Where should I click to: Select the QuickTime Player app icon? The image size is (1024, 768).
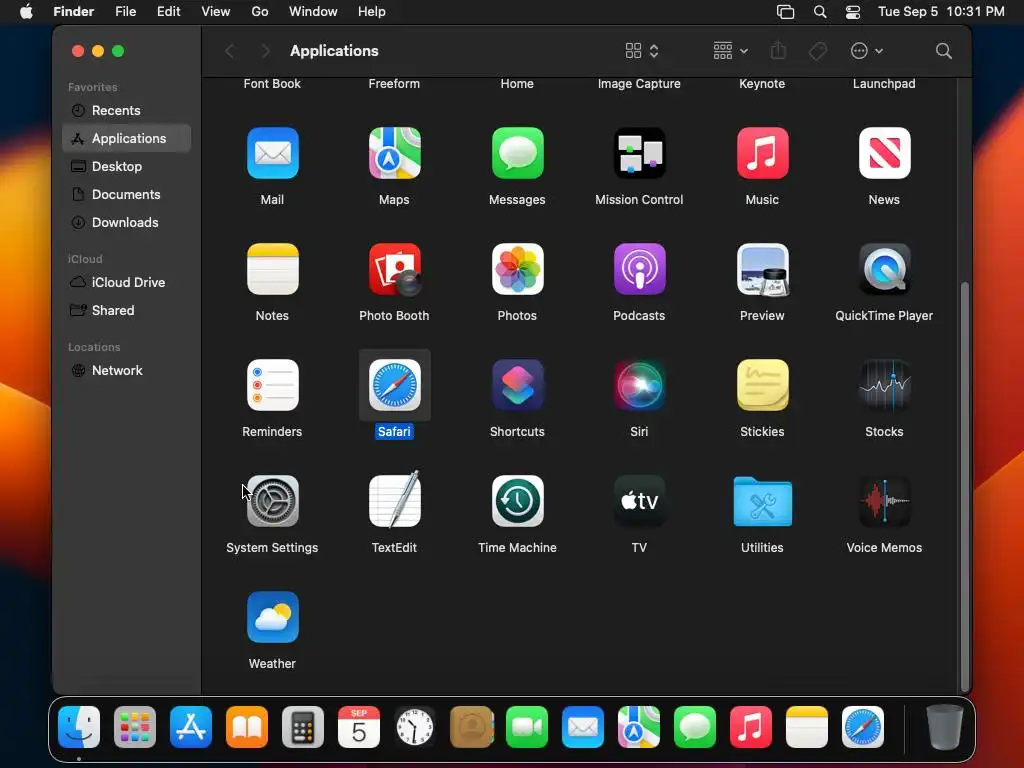click(884, 269)
